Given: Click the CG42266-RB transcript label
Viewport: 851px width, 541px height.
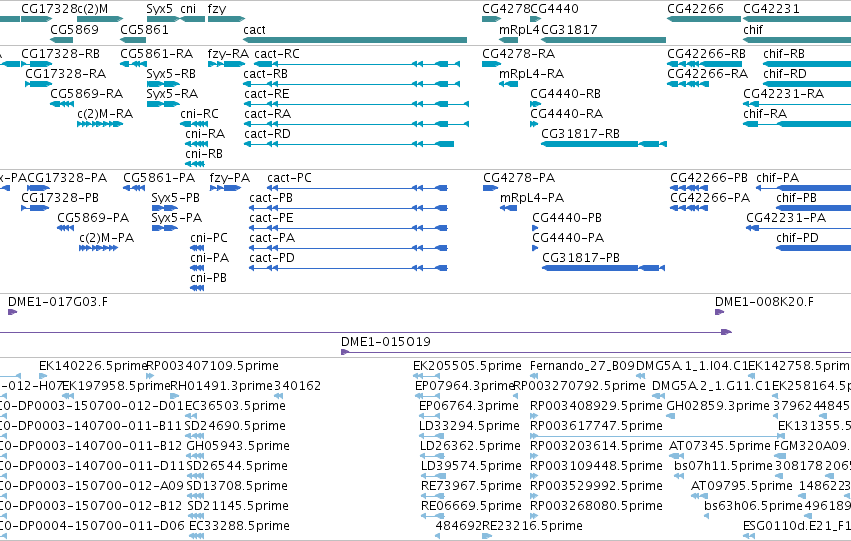Looking at the screenshot, I should click(x=706, y=54).
